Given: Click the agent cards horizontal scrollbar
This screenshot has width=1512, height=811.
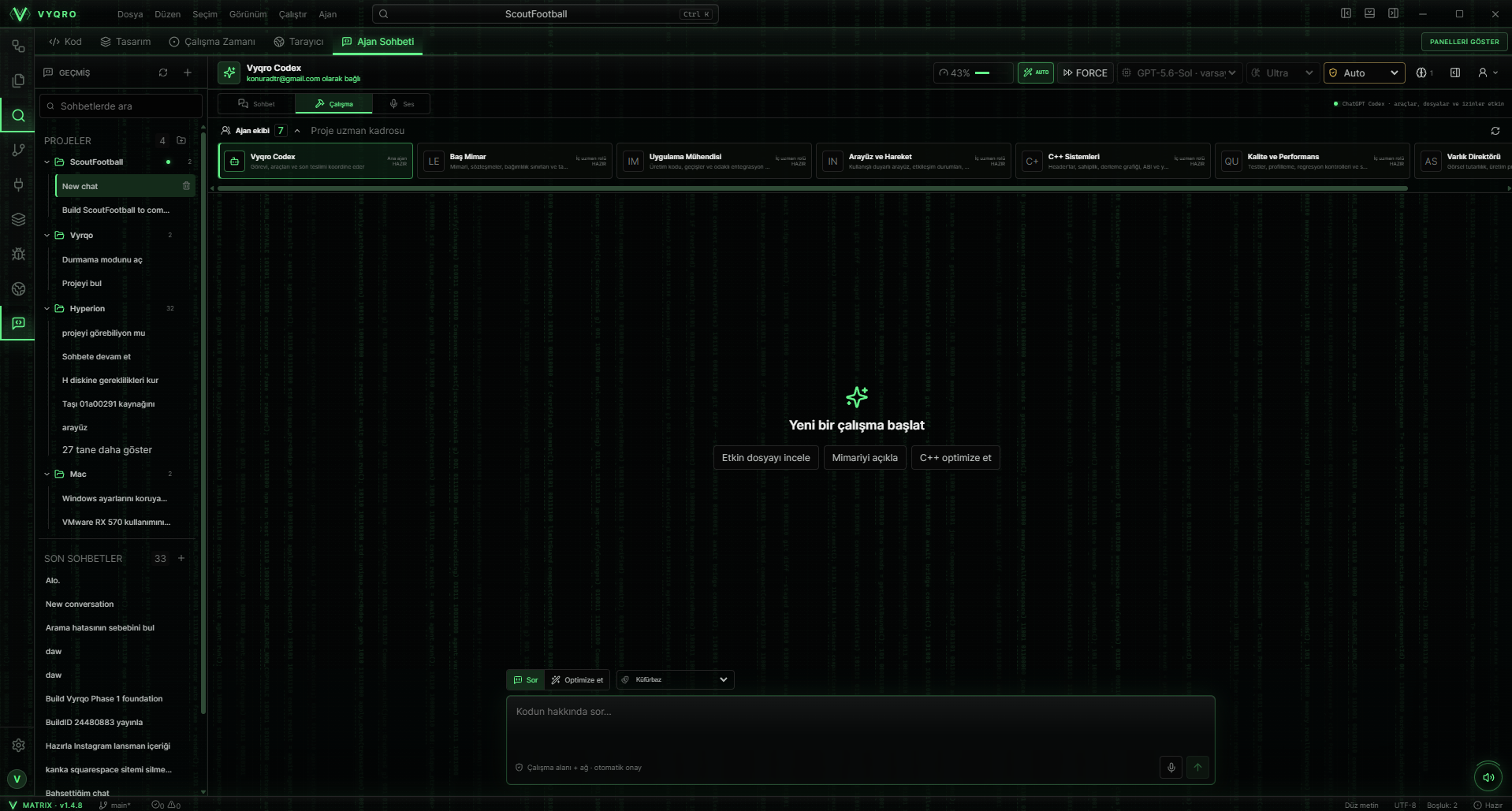Looking at the screenshot, I should tap(812, 189).
